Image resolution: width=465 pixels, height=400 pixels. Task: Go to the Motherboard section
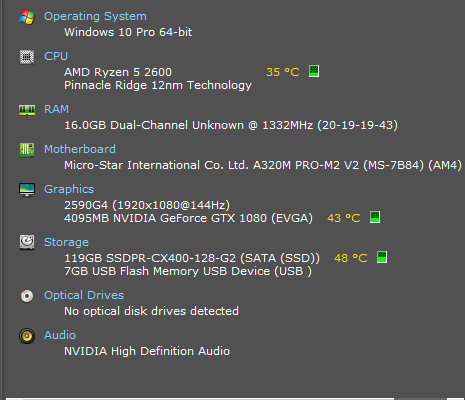(x=80, y=149)
